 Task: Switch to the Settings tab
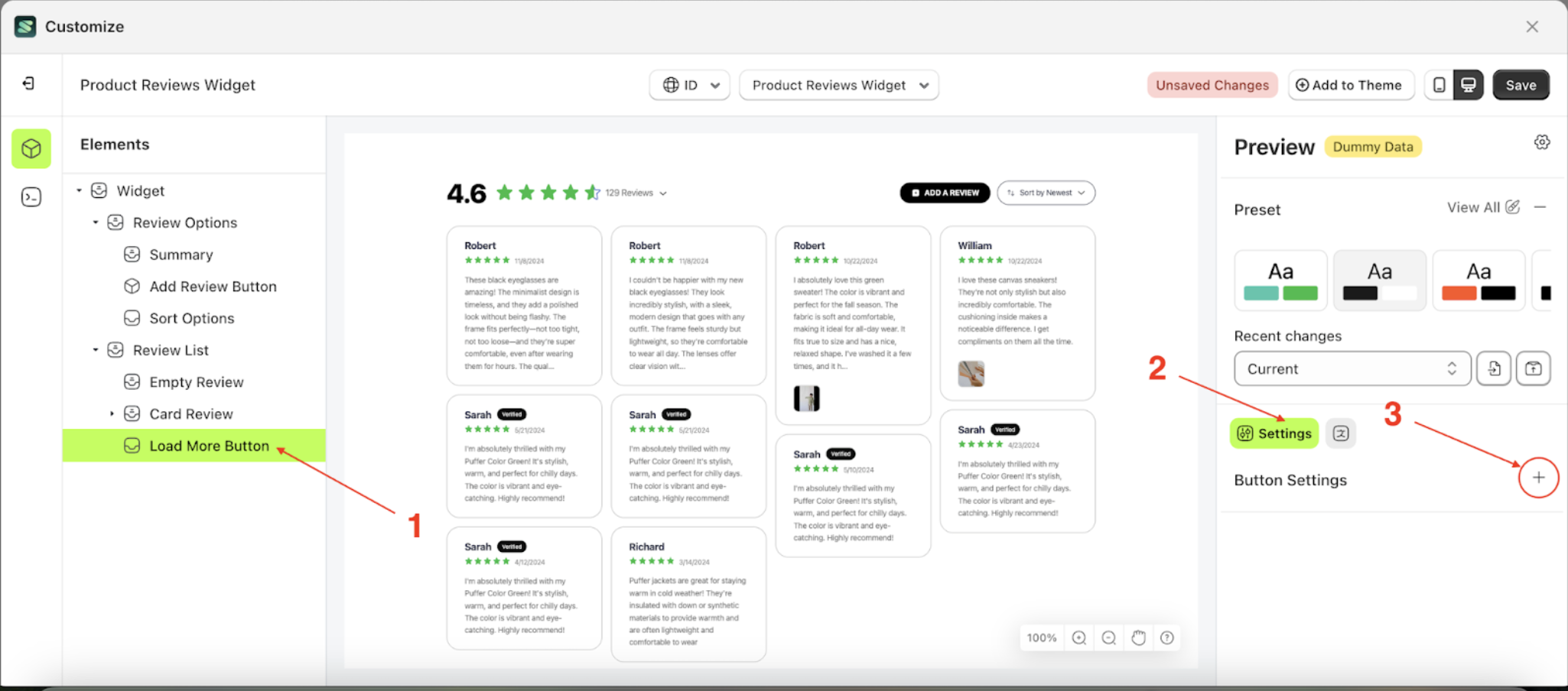[x=1274, y=433]
